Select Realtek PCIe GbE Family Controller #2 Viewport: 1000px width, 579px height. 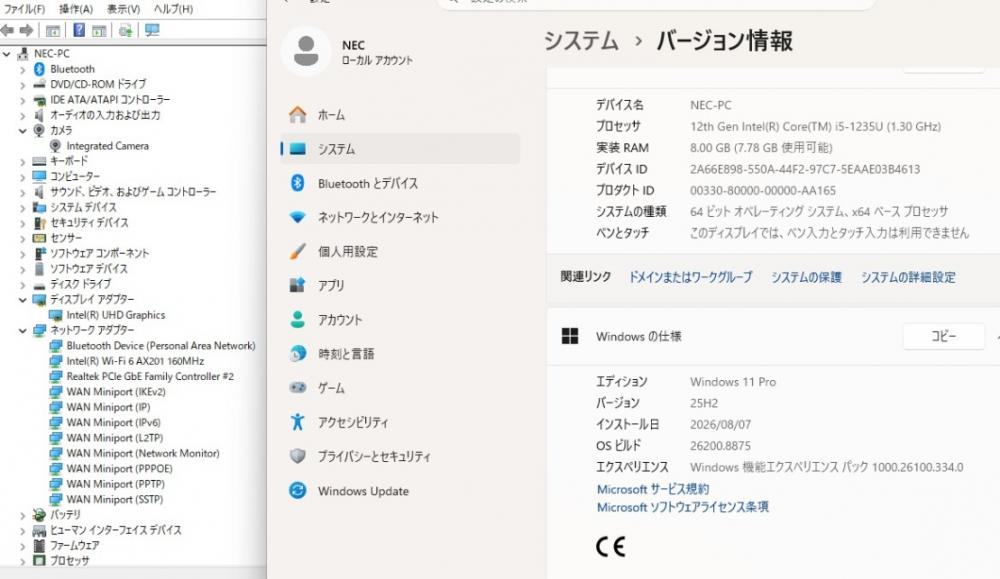(x=150, y=376)
